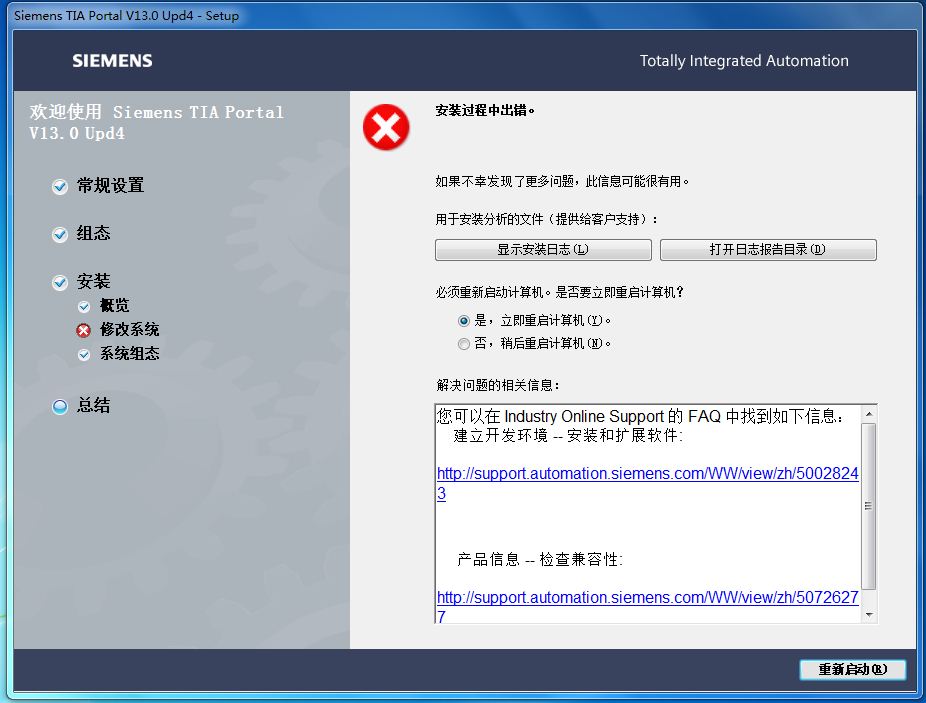Select the 概览 sub-step
The image size is (926, 703).
[114, 305]
